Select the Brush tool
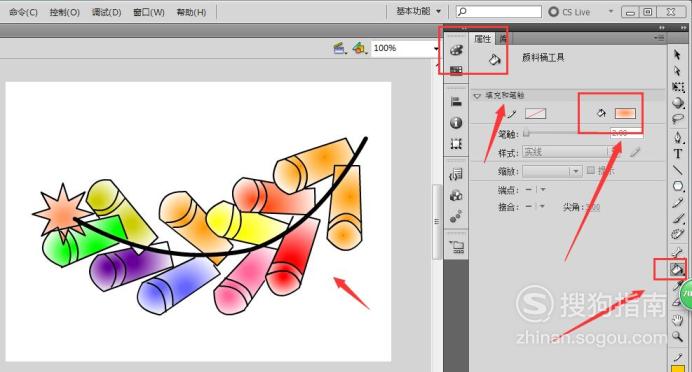The width and height of the screenshot is (692, 372). click(677, 218)
